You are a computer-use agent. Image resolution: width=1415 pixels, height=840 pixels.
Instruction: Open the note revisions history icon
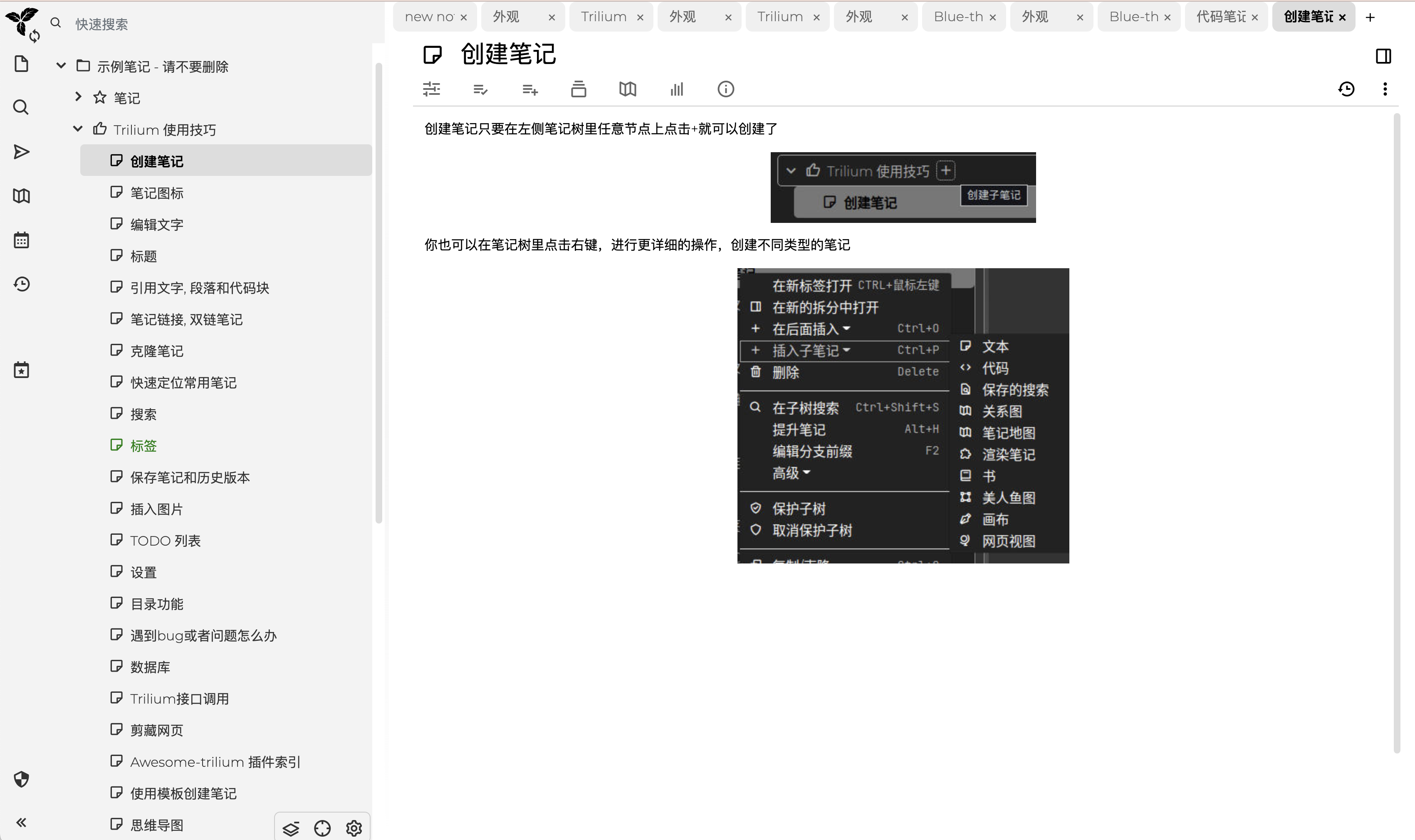pyautogui.click(x=1346, y=89)
